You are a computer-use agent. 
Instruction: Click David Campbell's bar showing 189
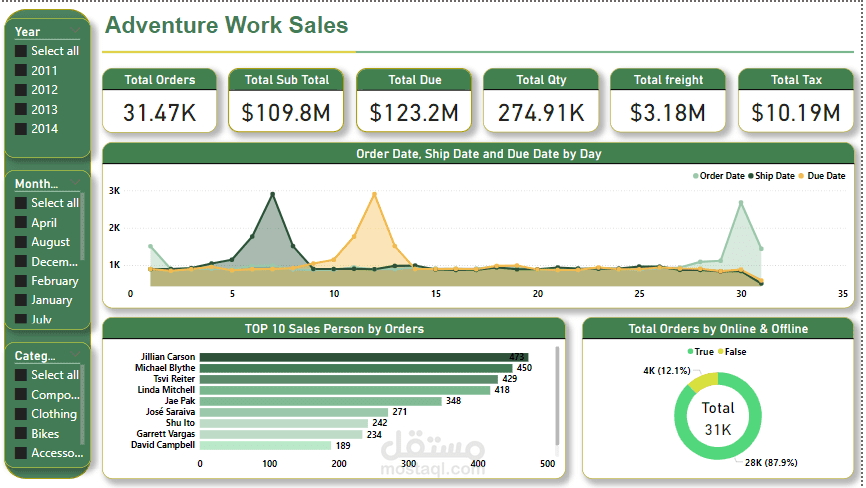[x=266, y=445]
